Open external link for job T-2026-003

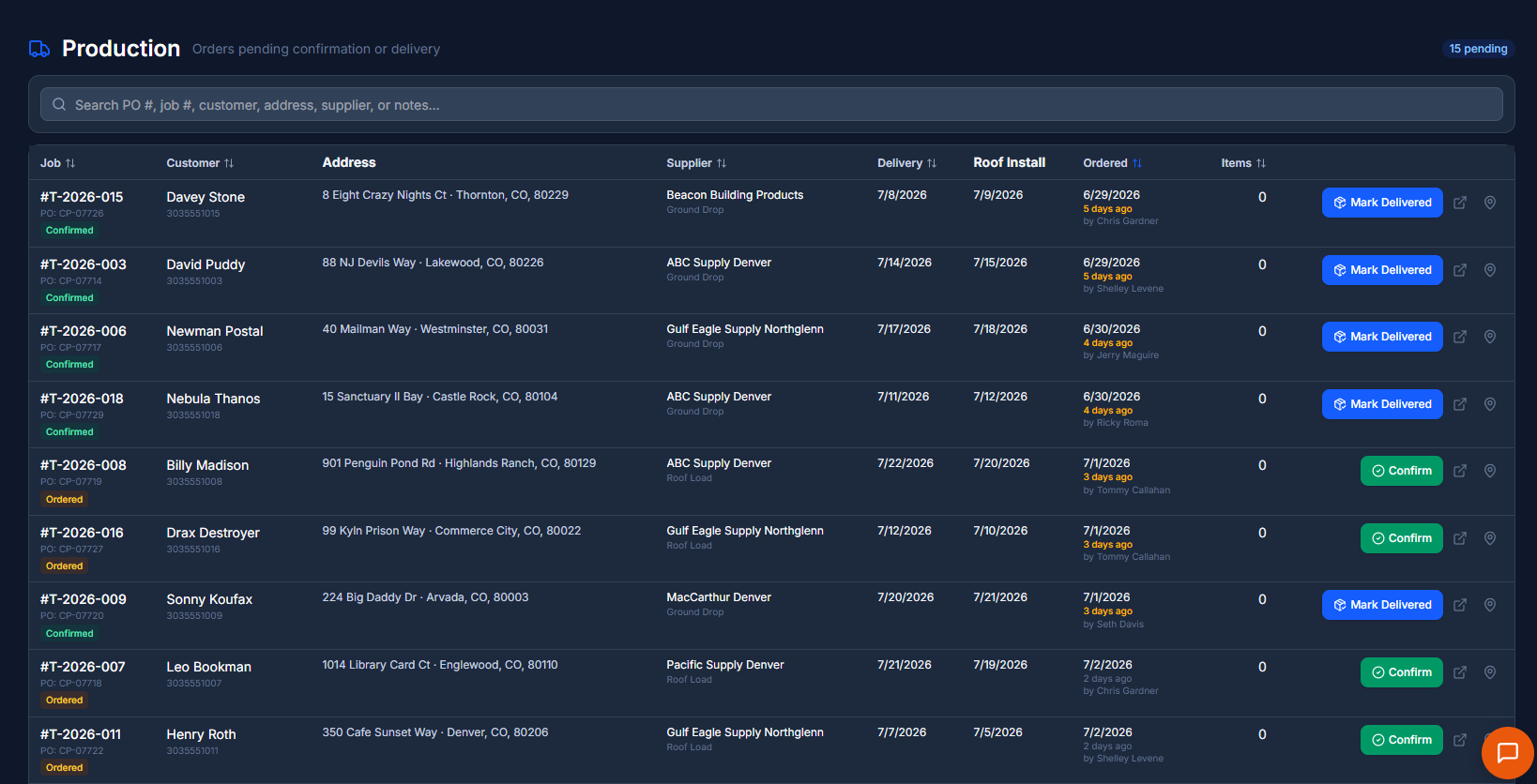(1460, 270)
